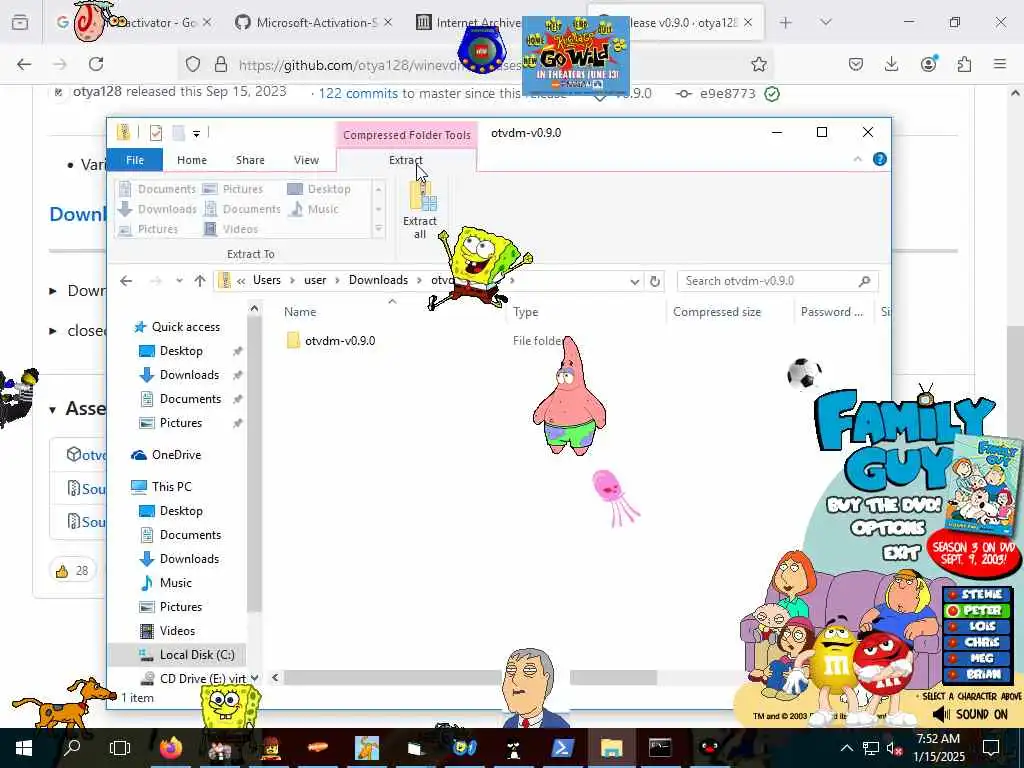Open Explorer help question mark icon
The width and height of the screenshot is (1024, 768).
coord(880,159)
